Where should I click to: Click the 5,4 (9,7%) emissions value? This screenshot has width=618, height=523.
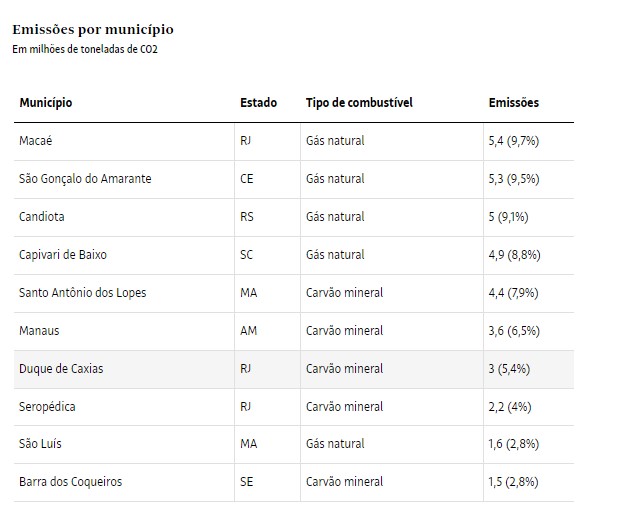513,141
